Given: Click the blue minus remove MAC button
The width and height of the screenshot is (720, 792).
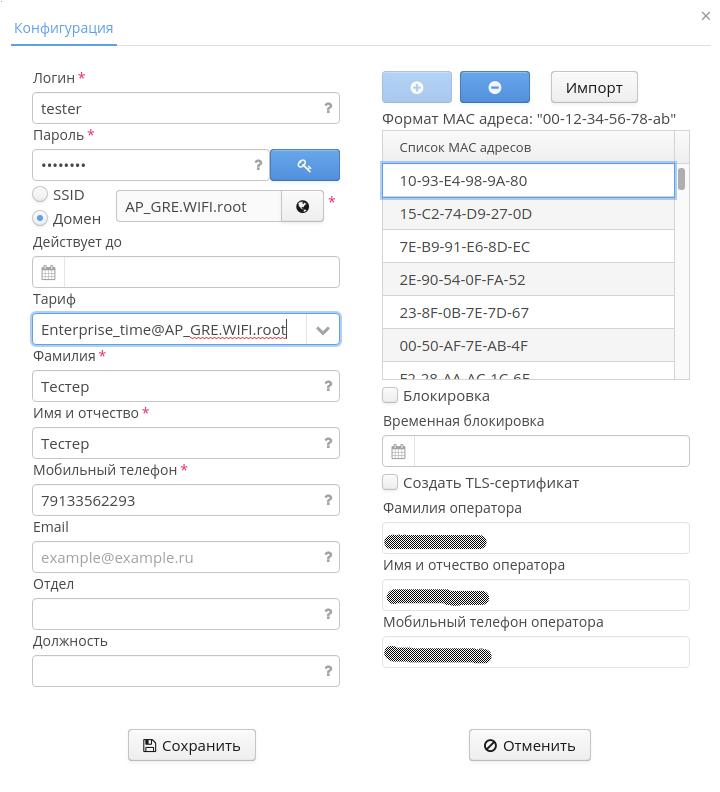Looking at the screenshot, I should (x=494, y=87).
